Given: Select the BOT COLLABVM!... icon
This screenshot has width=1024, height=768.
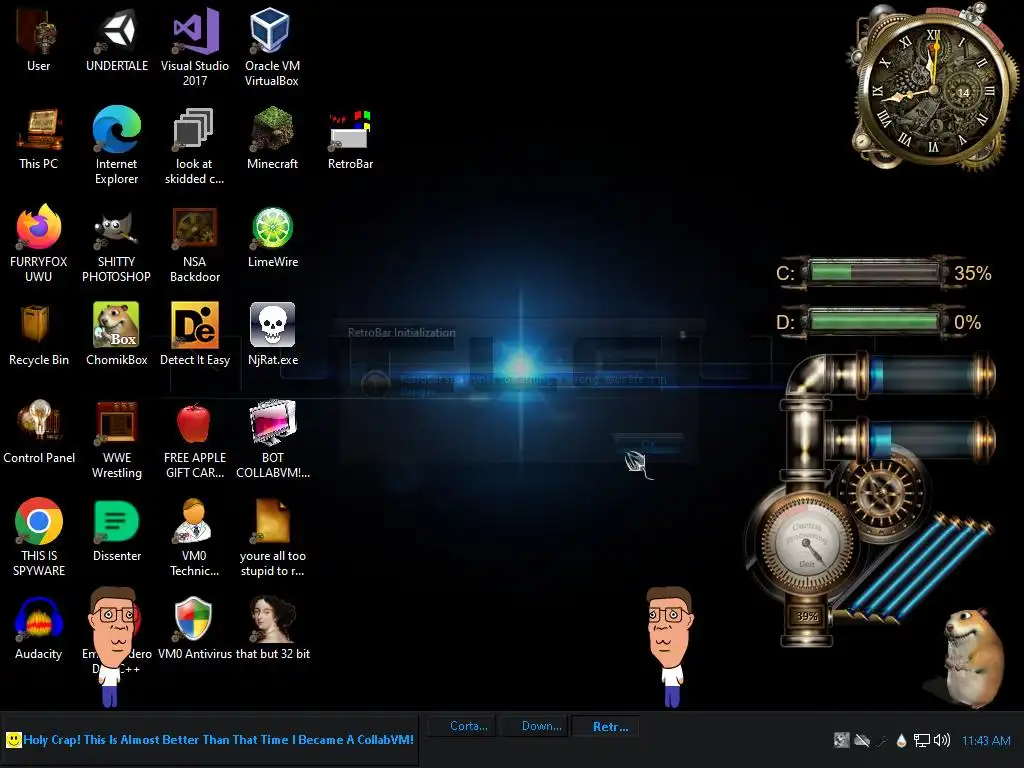Looking at the screenshot, I should coord(272,439).
